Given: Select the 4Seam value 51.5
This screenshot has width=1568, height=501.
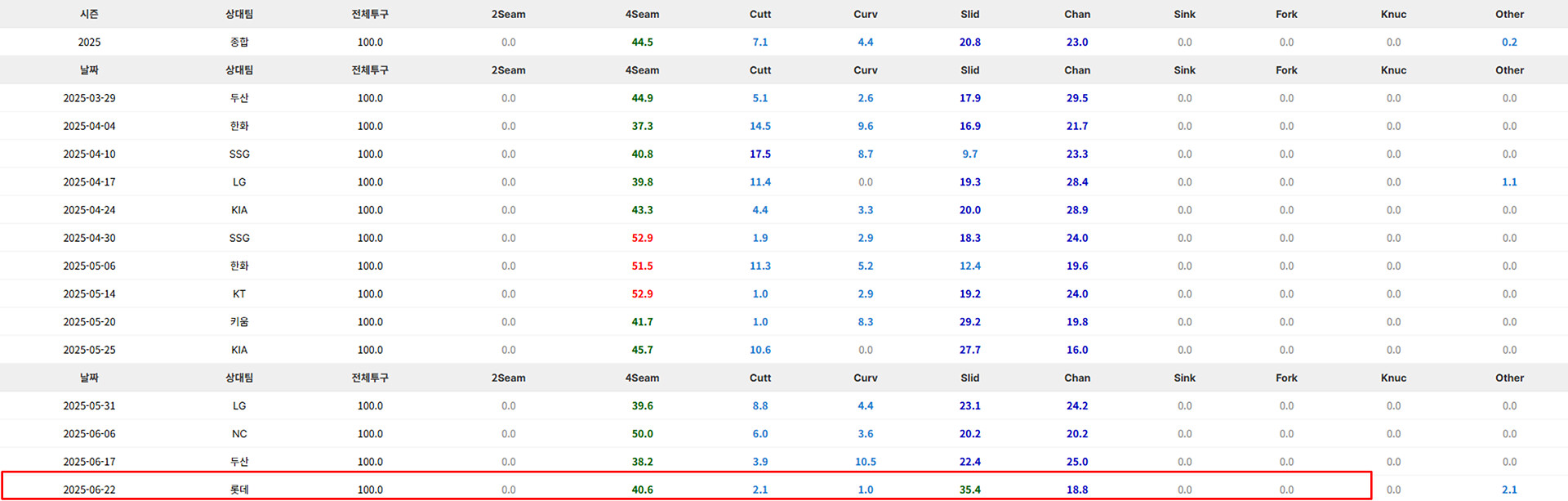Looking at the screenshot, I should pyautogui.click(x=642, y=266).
